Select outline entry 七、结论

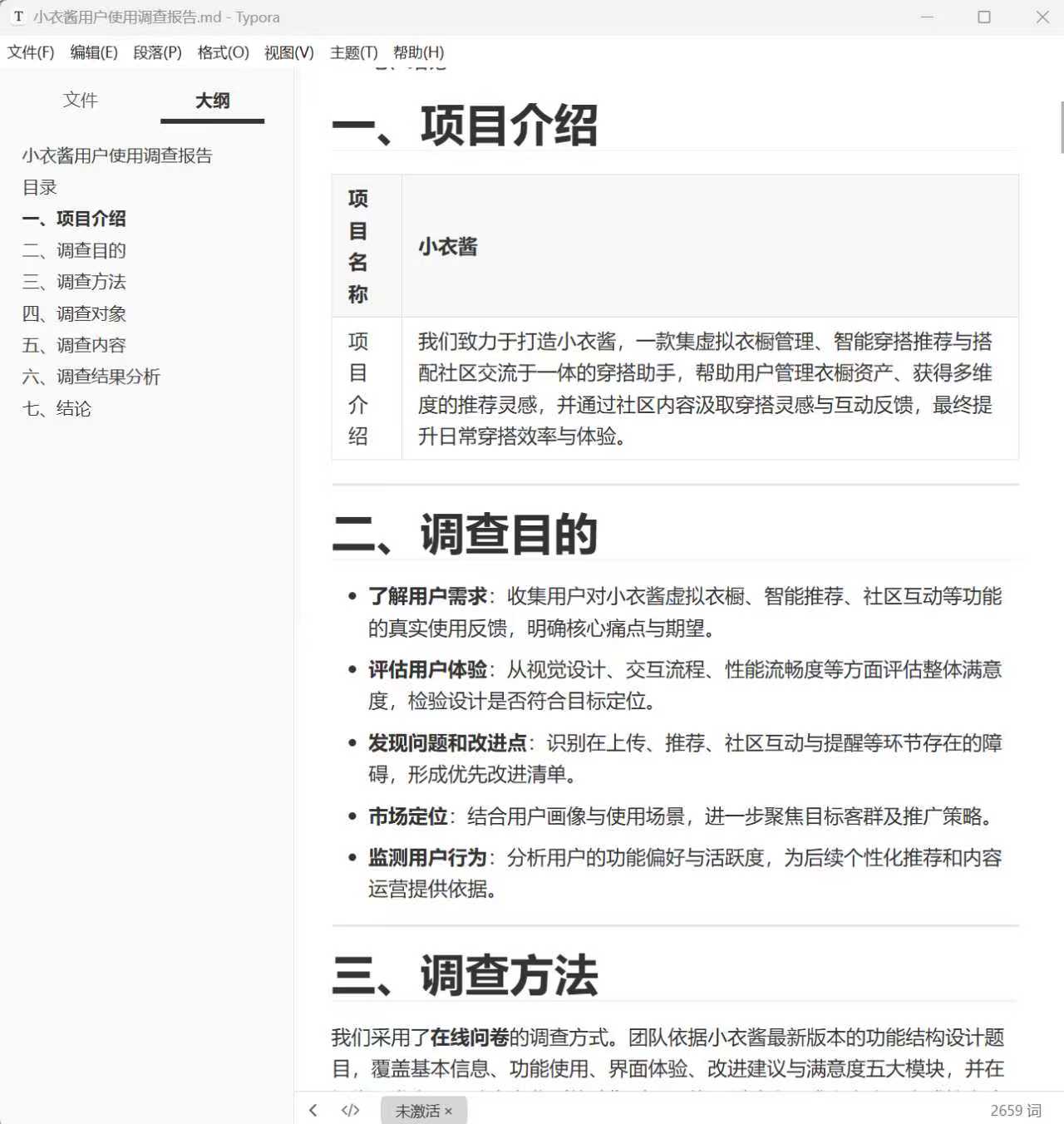(x=57, y=408)
